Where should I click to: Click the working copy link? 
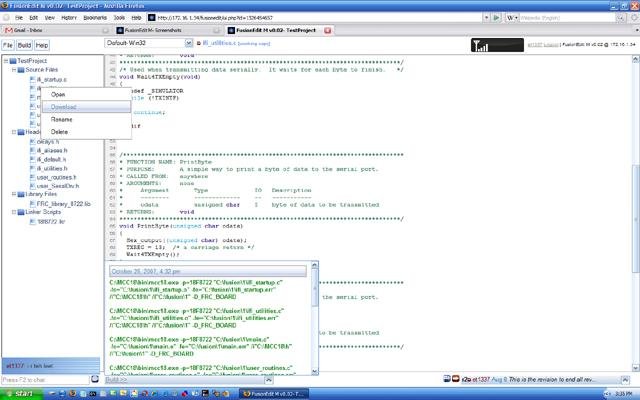(x=253, y=44)
